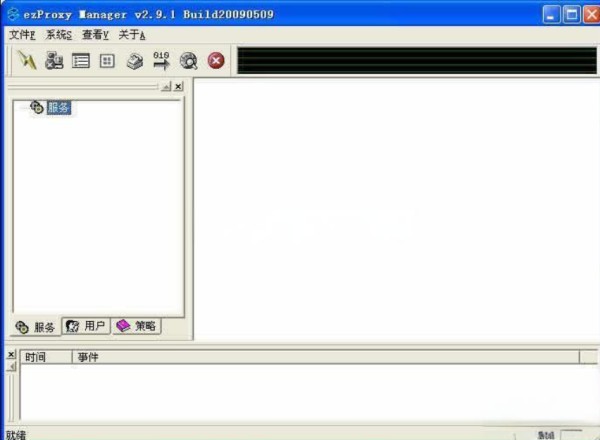Screen dimensions: 600x440
Task: Click the small window toolbar icon
Action: tap(107, 61)
